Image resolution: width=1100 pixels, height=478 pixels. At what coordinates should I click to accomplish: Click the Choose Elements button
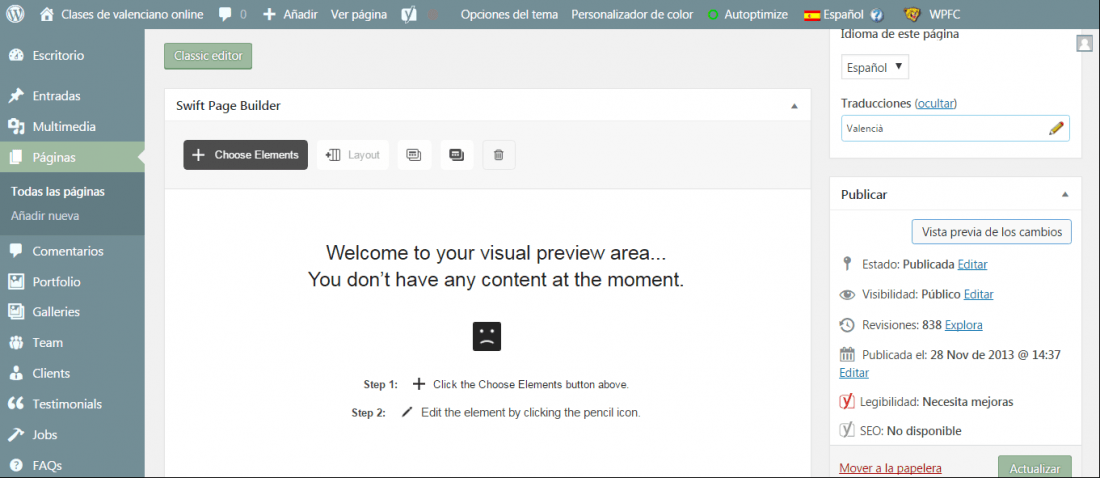coord(246,155)
